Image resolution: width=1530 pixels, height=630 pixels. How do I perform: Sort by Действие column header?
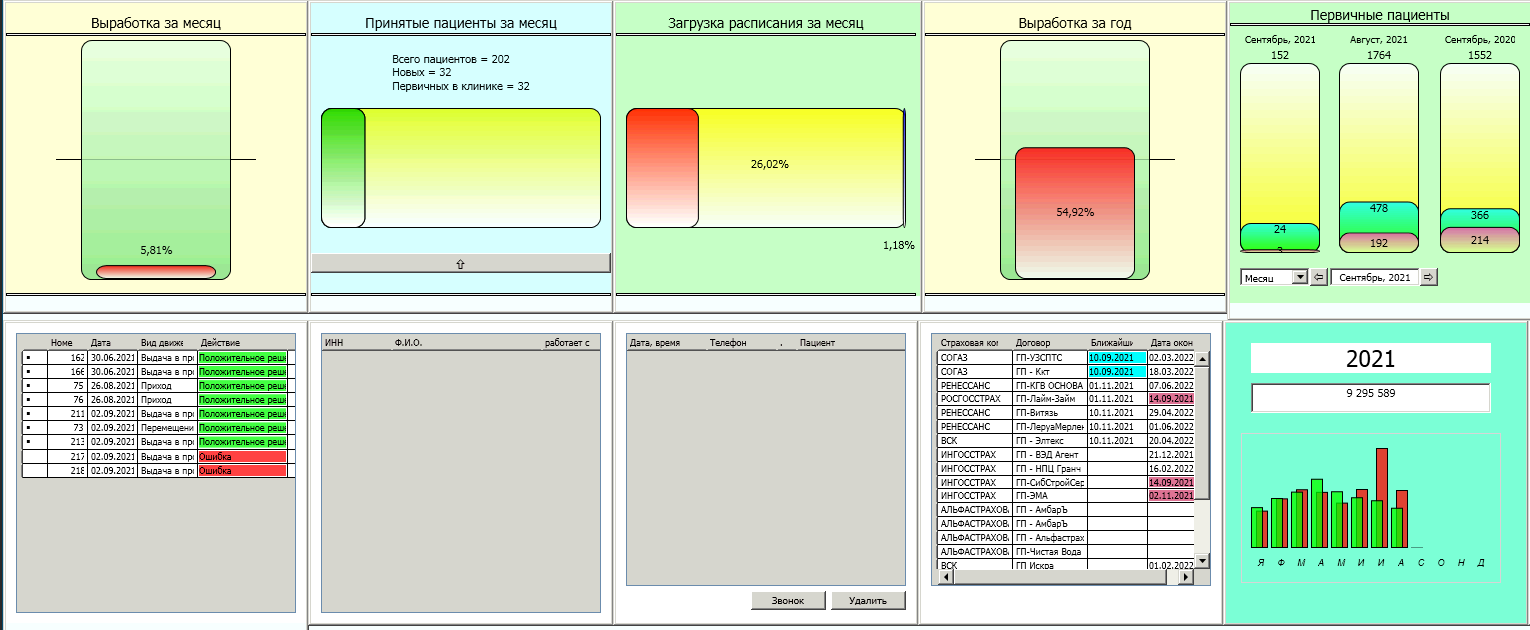tap(242, 342)
